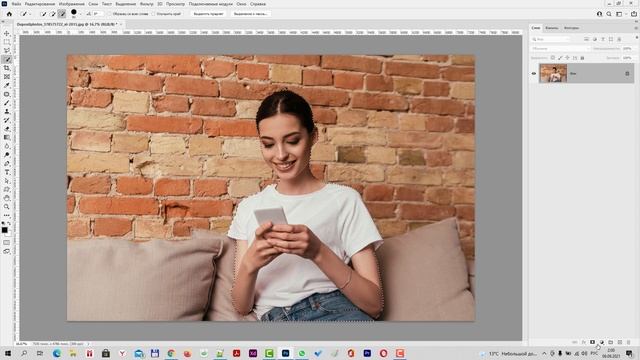640x360 pixels.
Task: Toggle layer filtering switch in Layers panel
Action: [636, 38]
